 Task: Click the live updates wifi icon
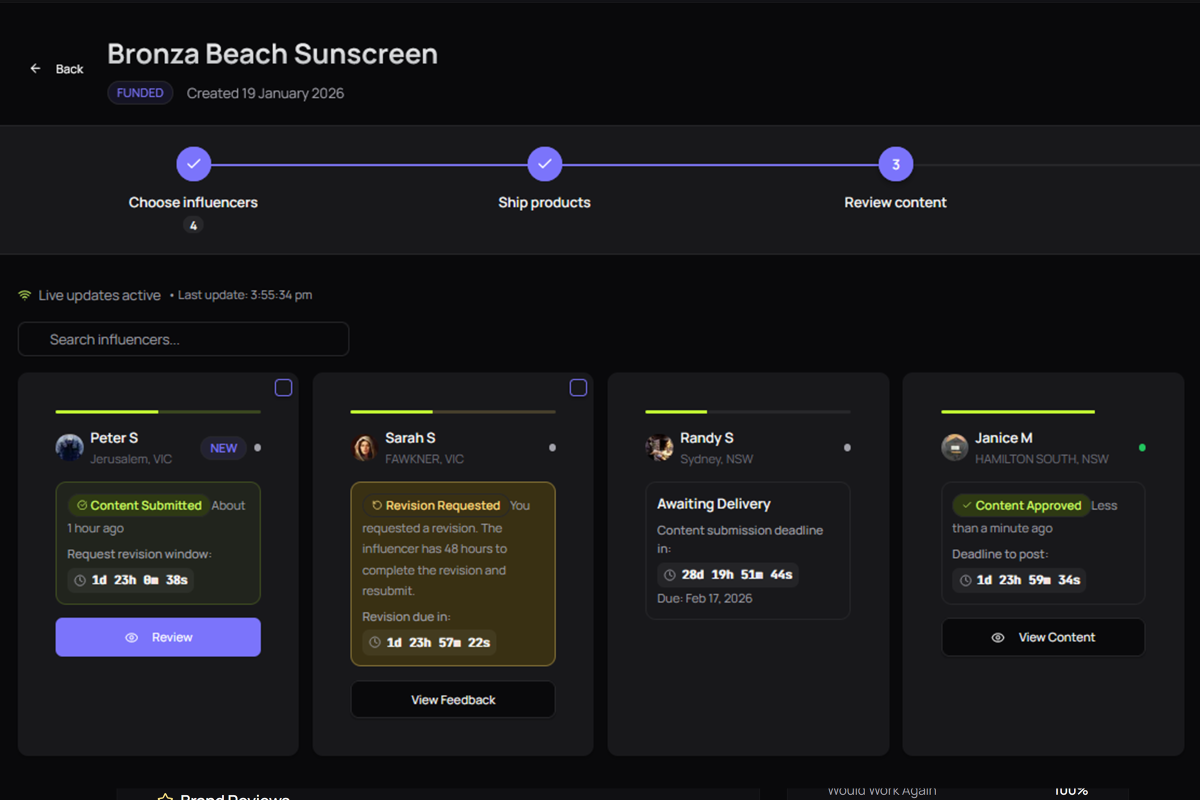click(x=25, y=294)
